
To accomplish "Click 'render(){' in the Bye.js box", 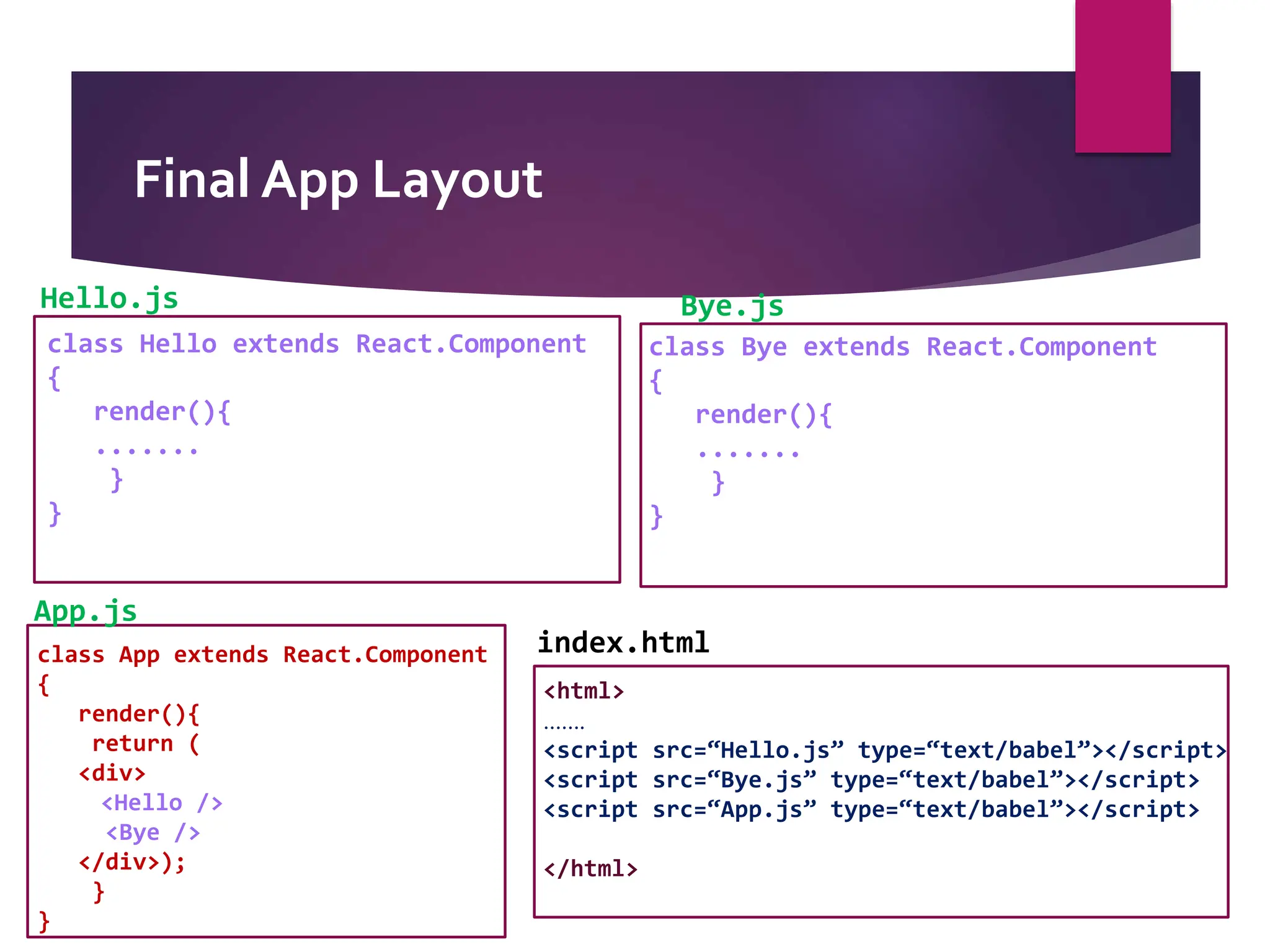I will 764,415.
